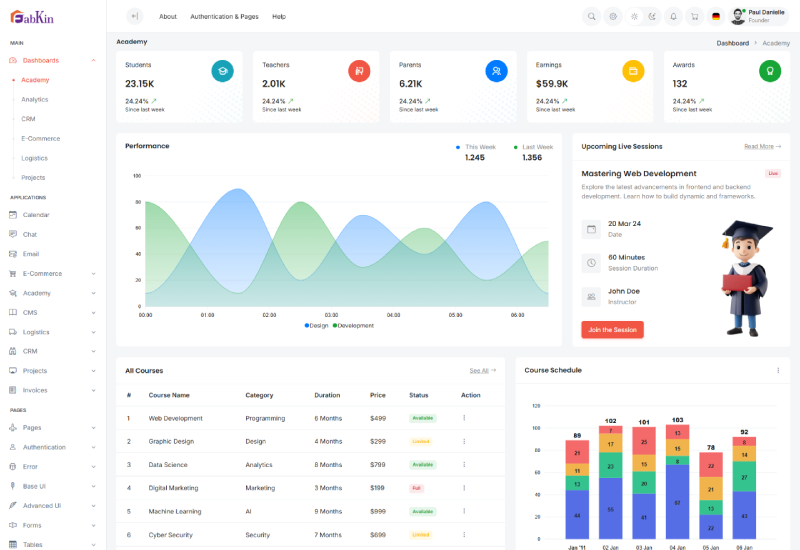Switch to light mode sun toggle
This screenshot has height=550, width=800.
(x=634, y=16)
